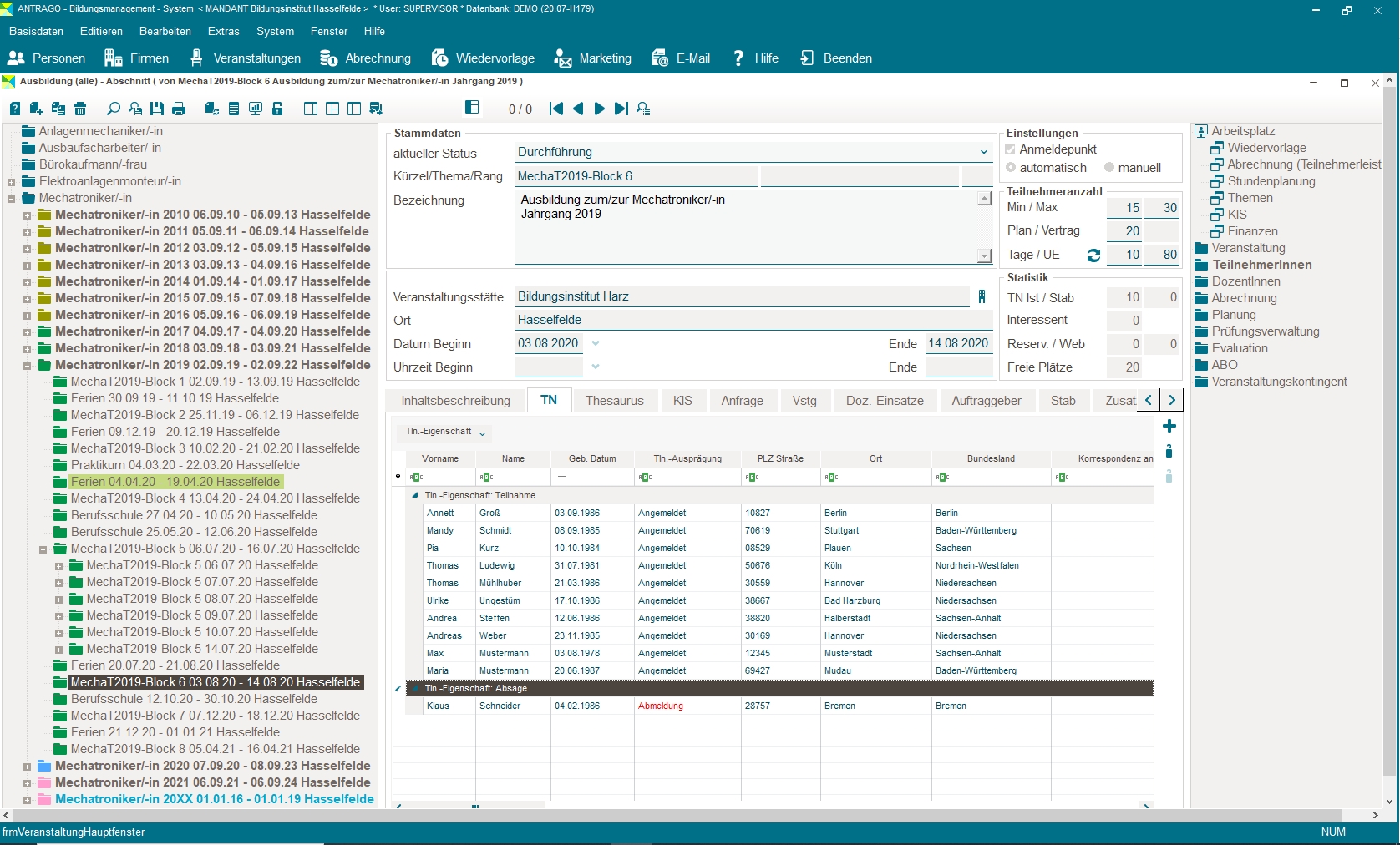This screenshot has width=1400, height=845.
Task: Click the vertical scrollbar of main window
Action: pyautogui.click(x=1390, y=417)
